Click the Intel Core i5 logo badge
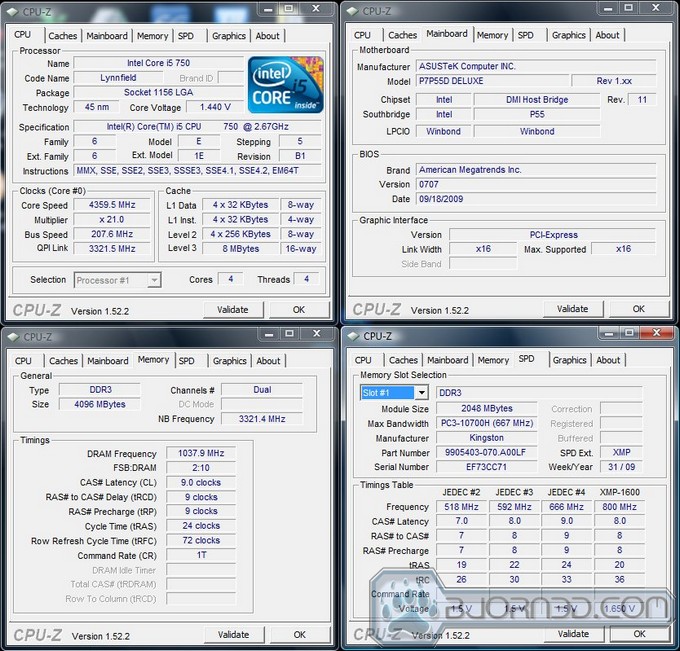This screenshot has width=680, height=651. 285,85
